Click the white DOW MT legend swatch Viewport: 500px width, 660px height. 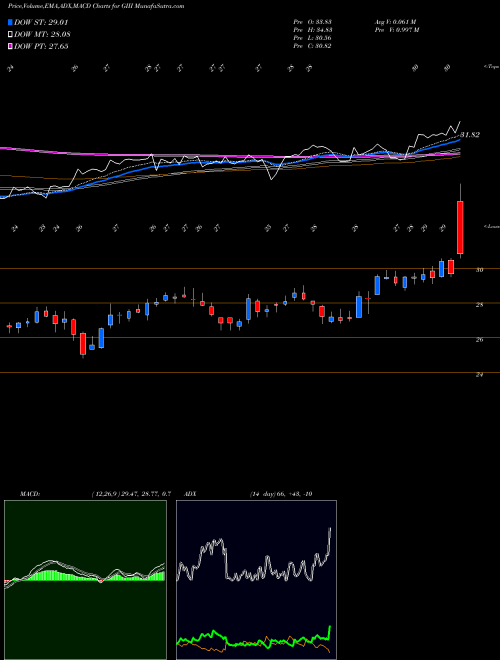click(x=10, y=34)
